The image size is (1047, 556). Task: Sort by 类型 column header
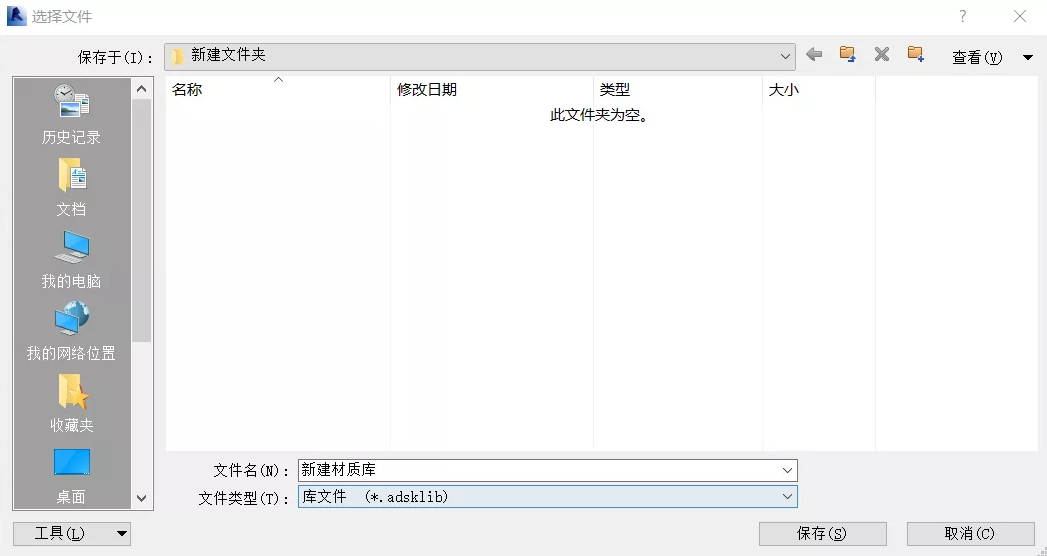pyautogui.click(x=678, y=89)
